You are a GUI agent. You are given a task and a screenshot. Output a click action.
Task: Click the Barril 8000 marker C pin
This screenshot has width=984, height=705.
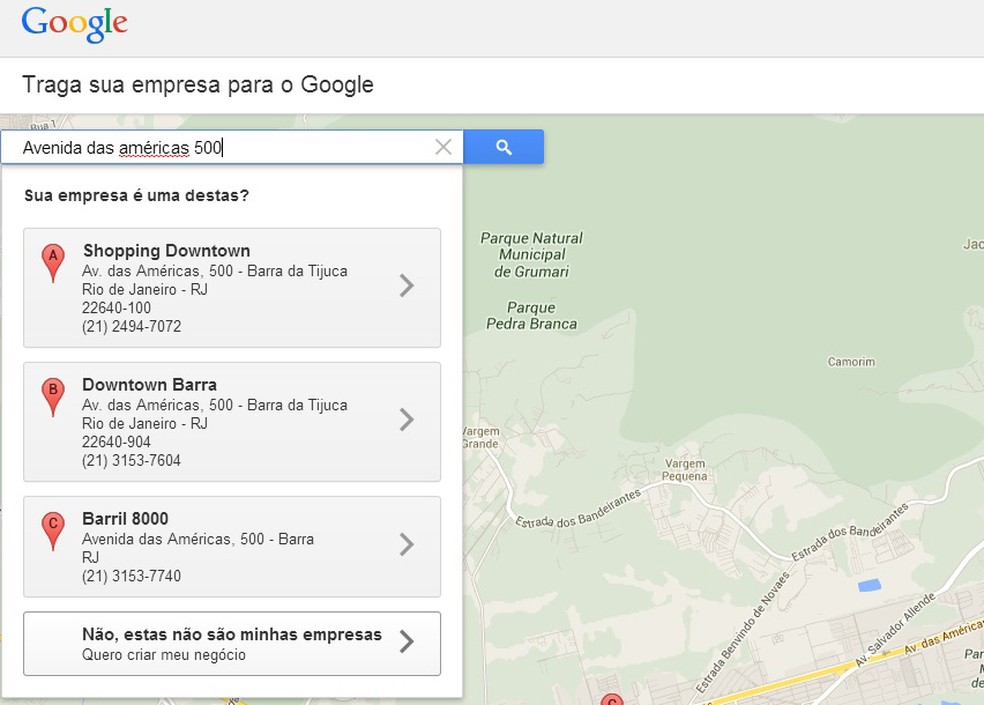coord(53,530)
